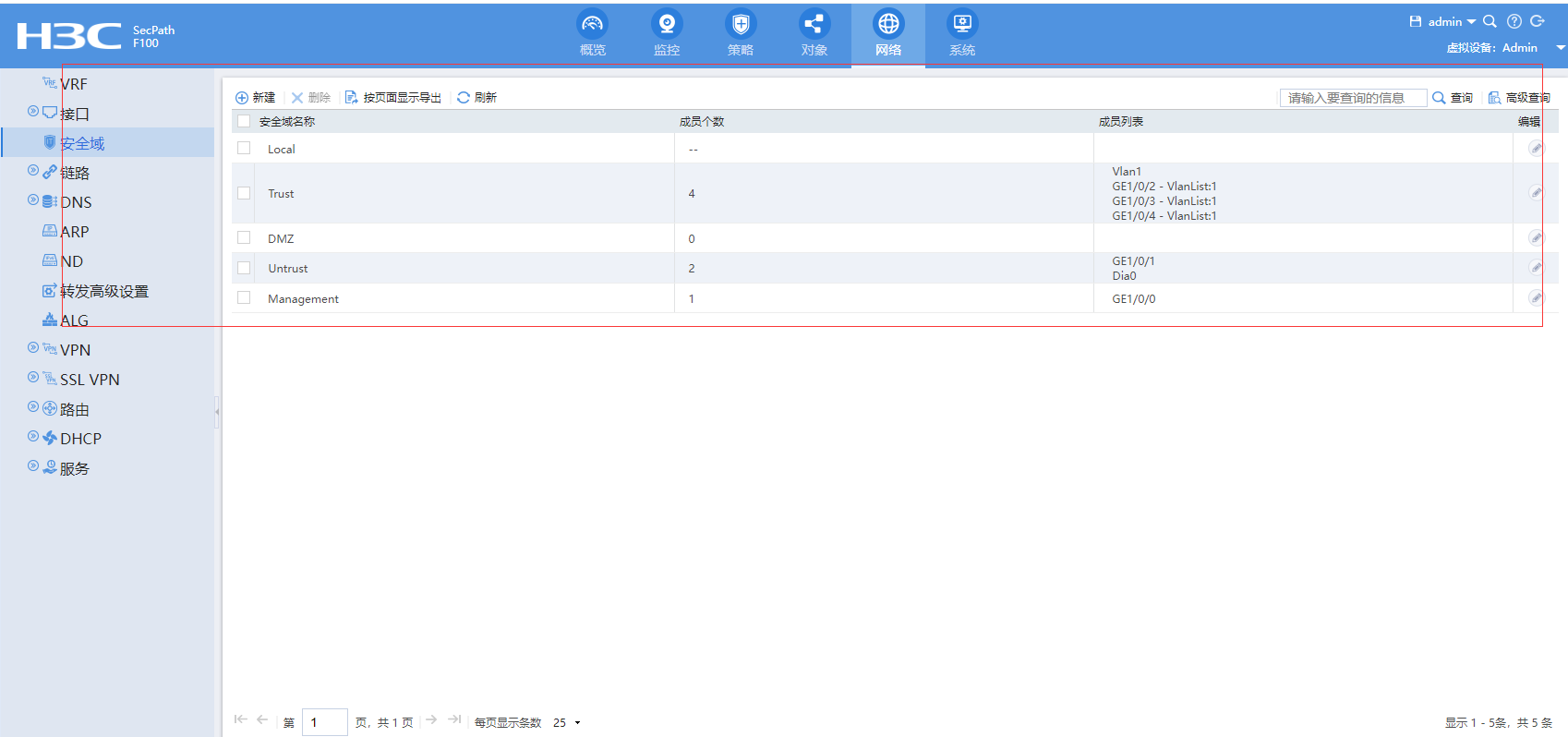The image size is (1568, 737).
Task: Switch to the 系统 tab
Action: (x=962, y=34)
